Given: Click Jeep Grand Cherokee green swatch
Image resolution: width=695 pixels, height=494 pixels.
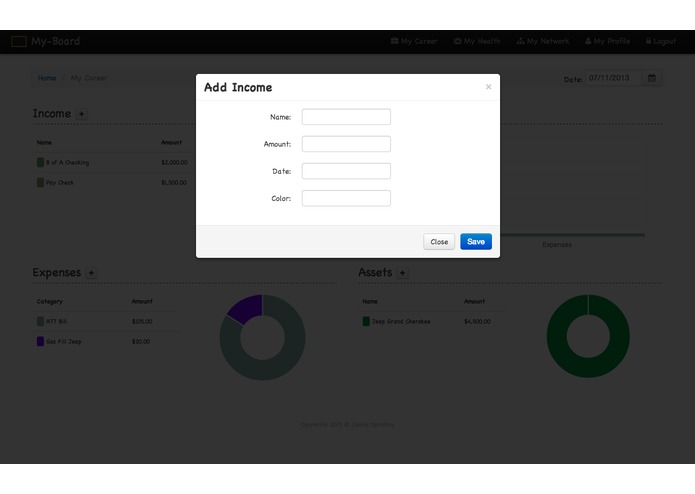Looking at the screenshot, I should 366,321.
